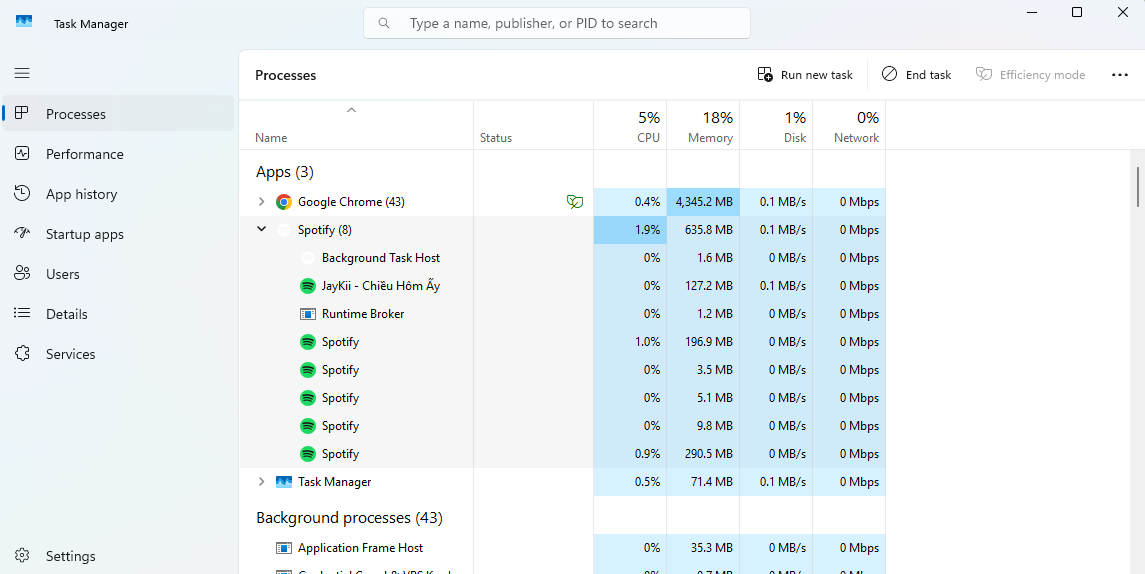Expand the Google Chrome process group

261,202
